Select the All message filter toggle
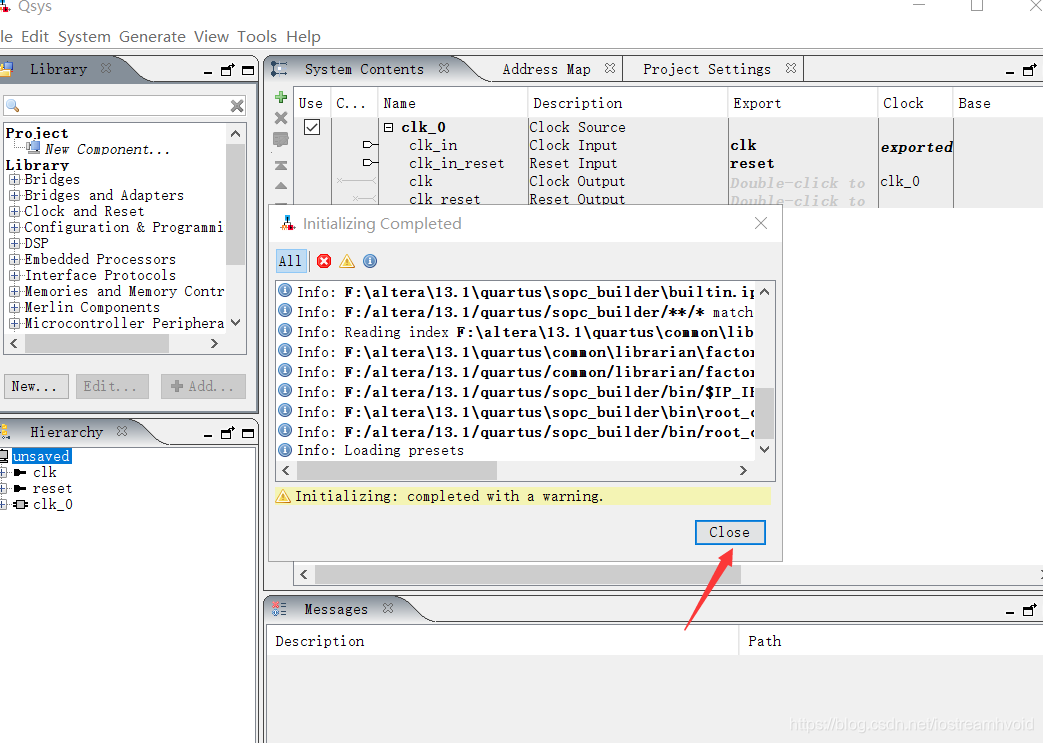The image size is (1043, 743). tap(290, 261)
